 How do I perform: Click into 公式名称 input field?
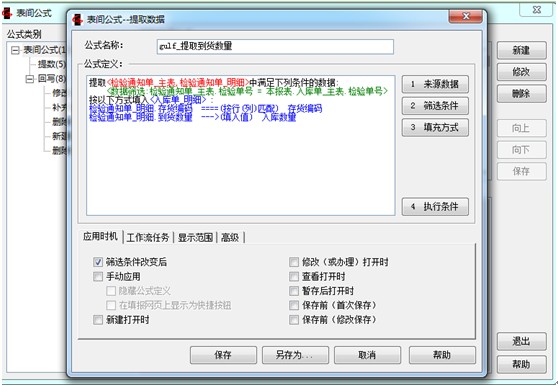tap(275, 46)
